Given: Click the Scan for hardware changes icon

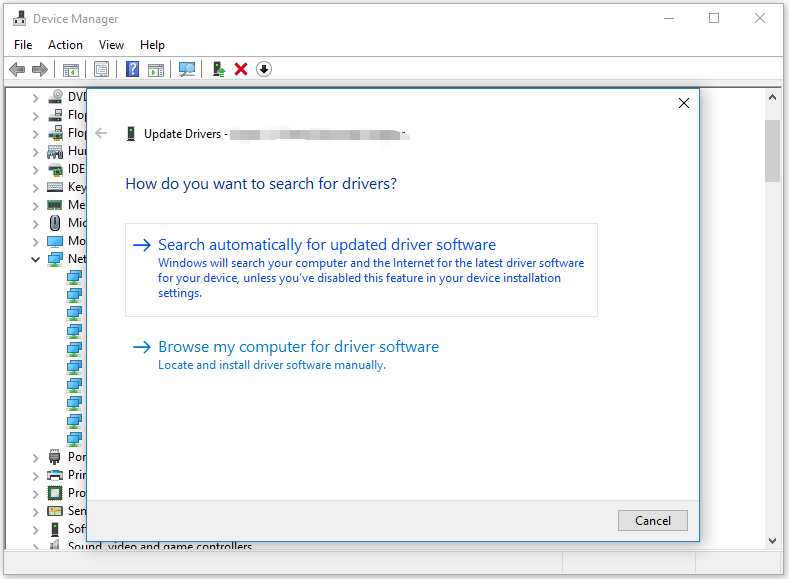Looking at the screenshot, I should (x=186, y=69).
